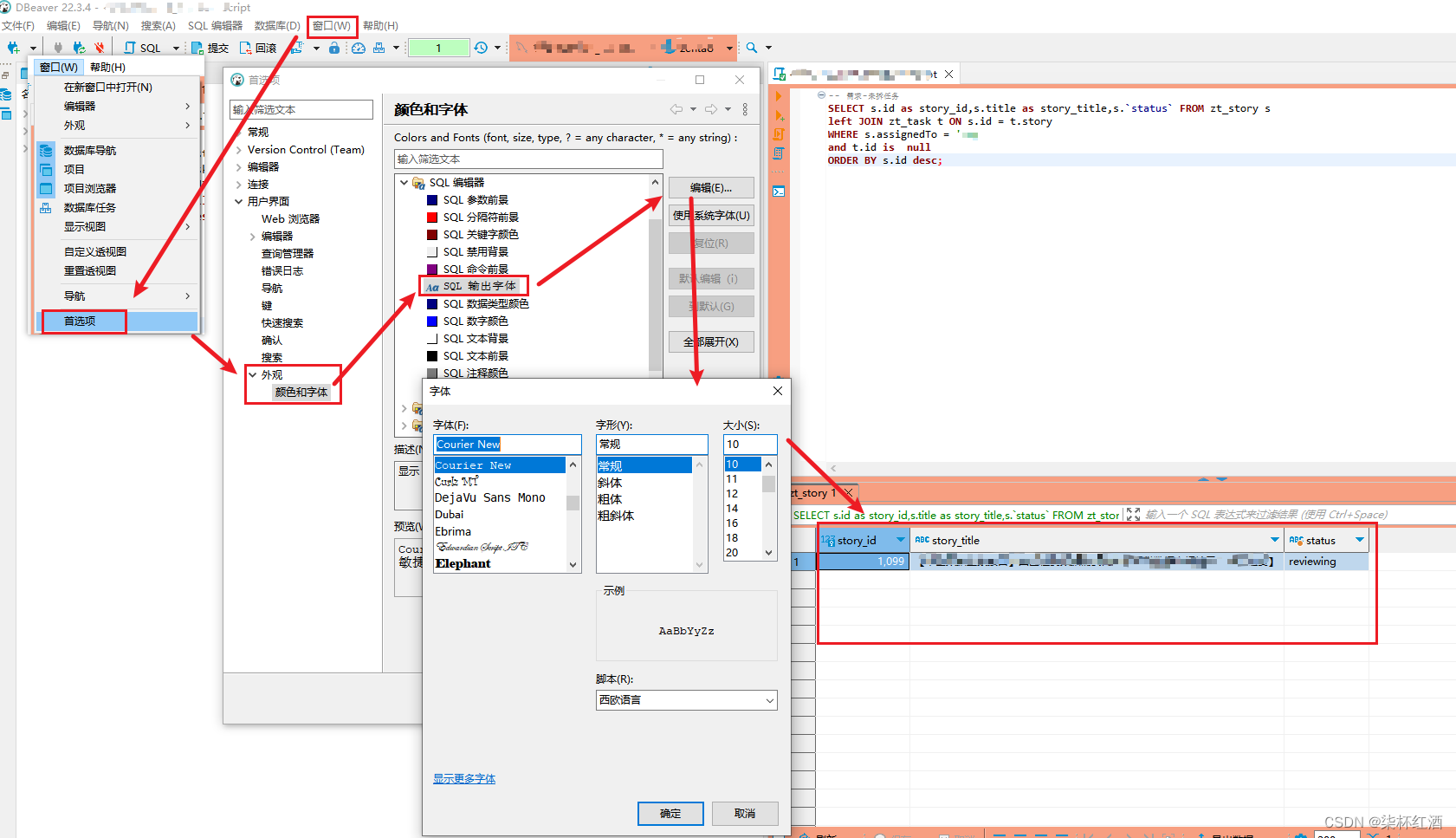Click the 提交 commit toolbar icon

coord(210,48)
